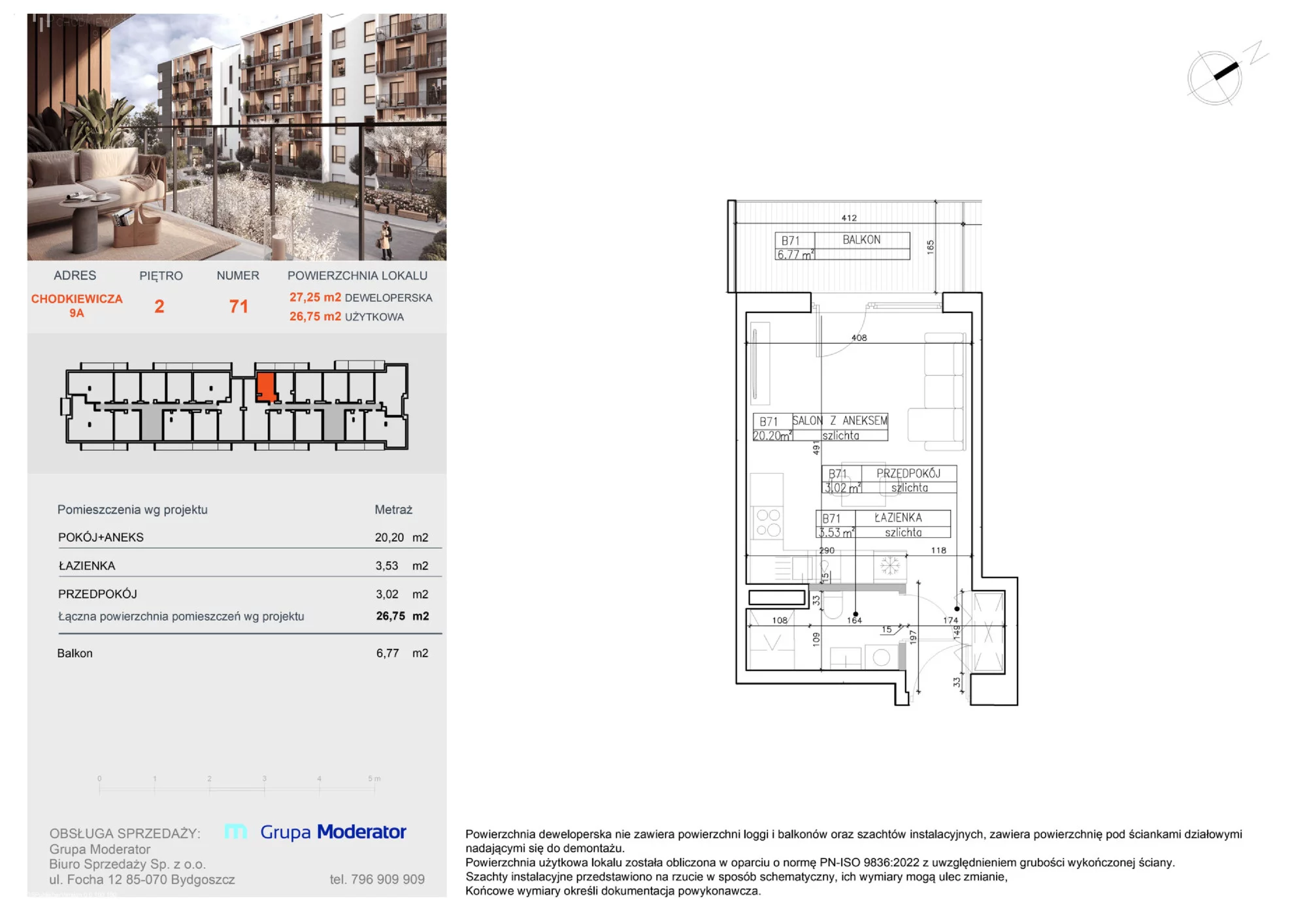
Task: Click the PRZEDPOKÓJ row in the table
Action: coord(250,594)
